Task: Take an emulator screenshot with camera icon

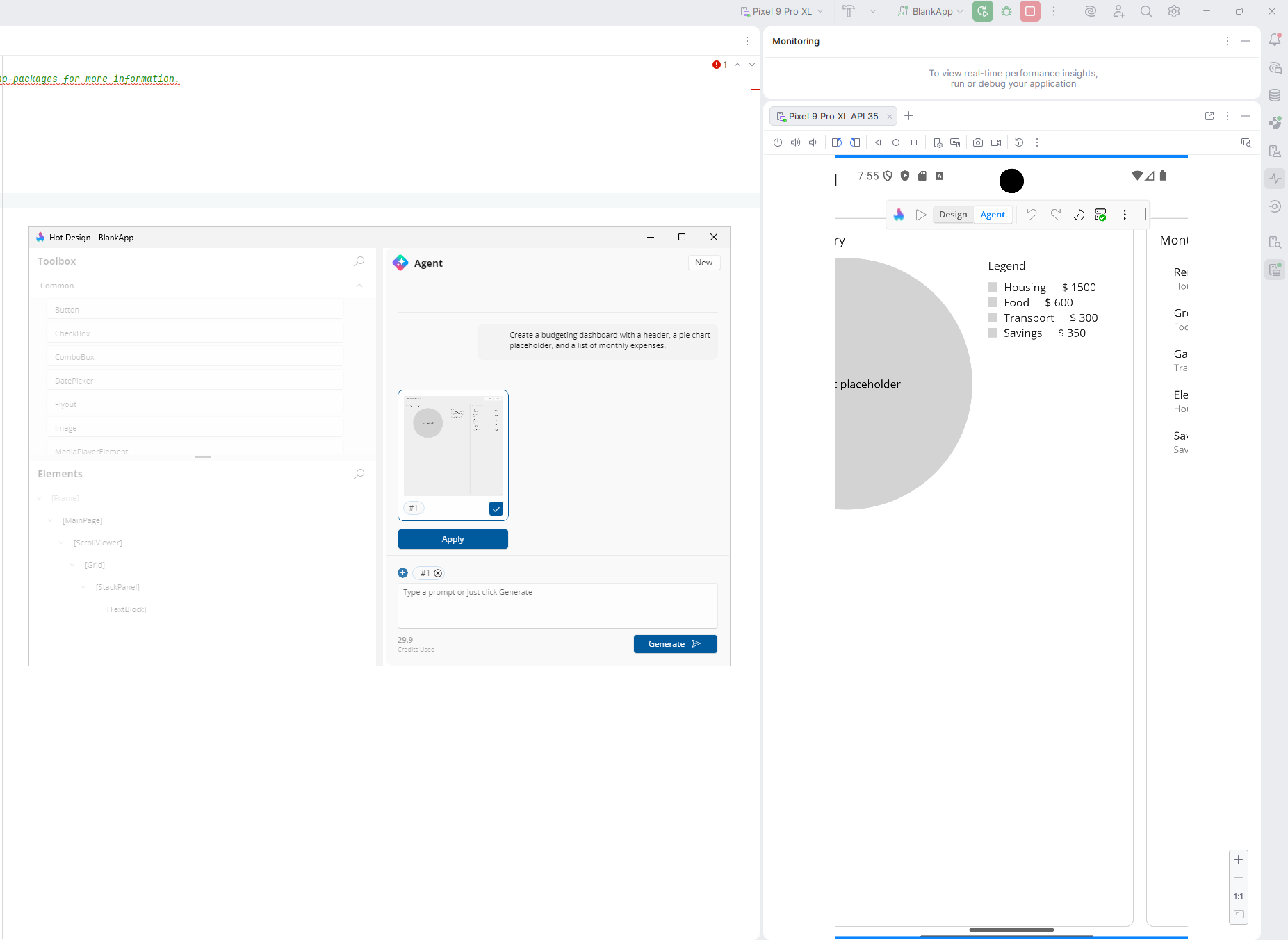Action: click(x=978, y=142)
